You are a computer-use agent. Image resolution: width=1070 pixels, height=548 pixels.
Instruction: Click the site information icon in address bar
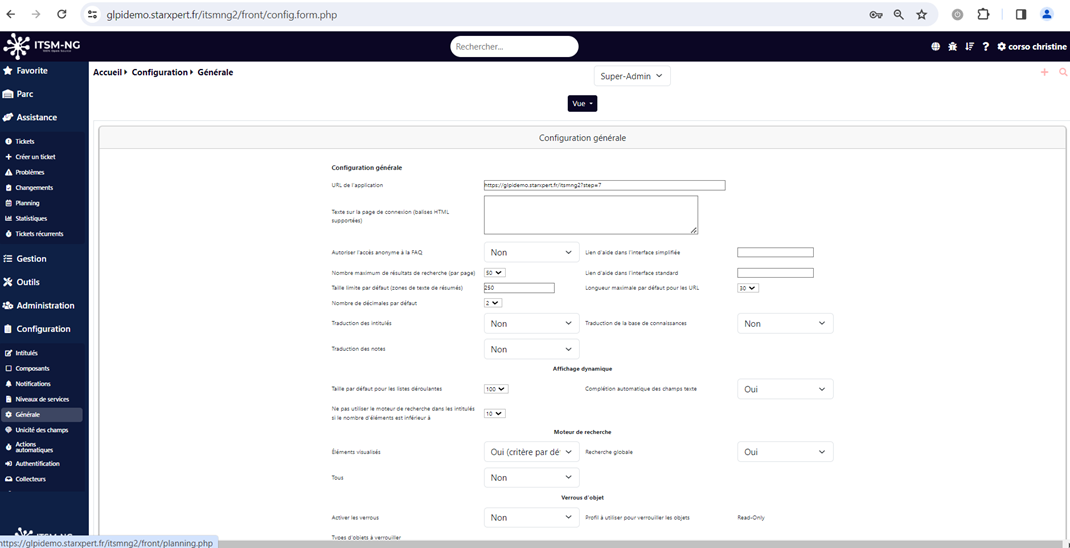pos(93,14)
